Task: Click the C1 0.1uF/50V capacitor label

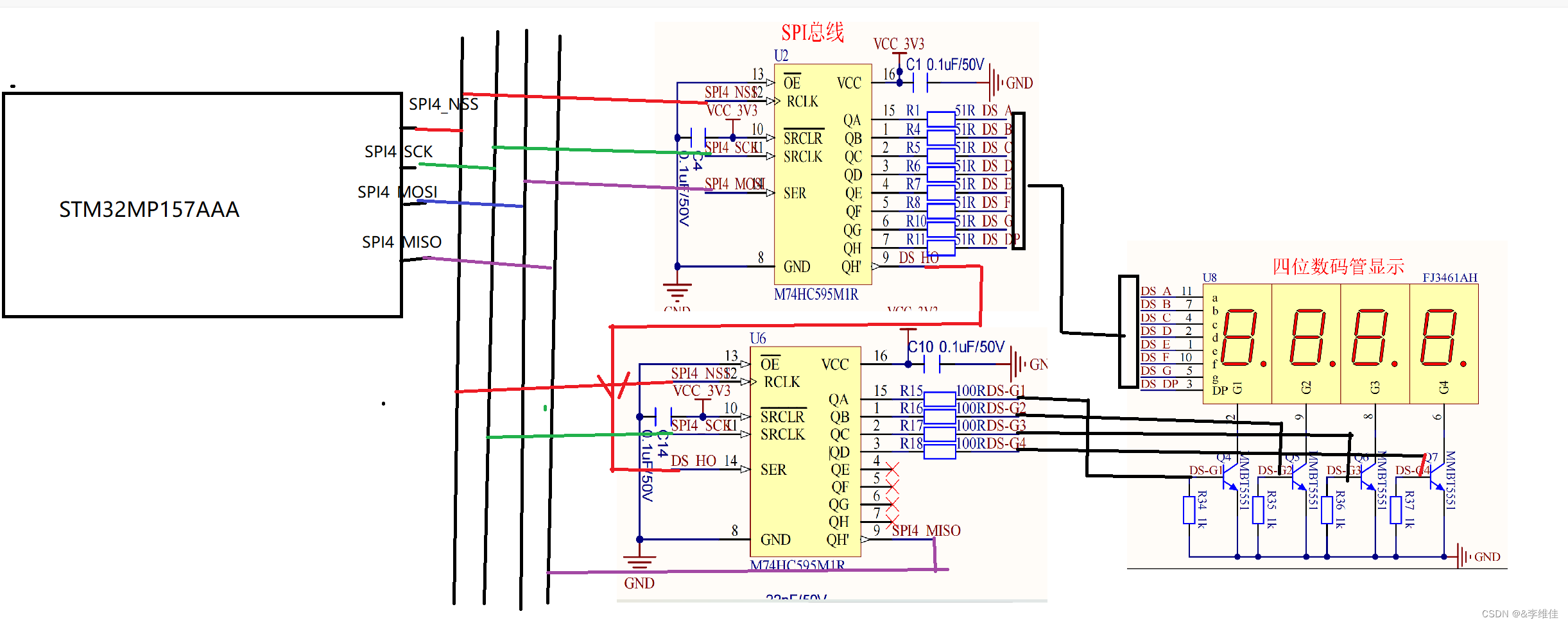Action: (x=945, y=64)
